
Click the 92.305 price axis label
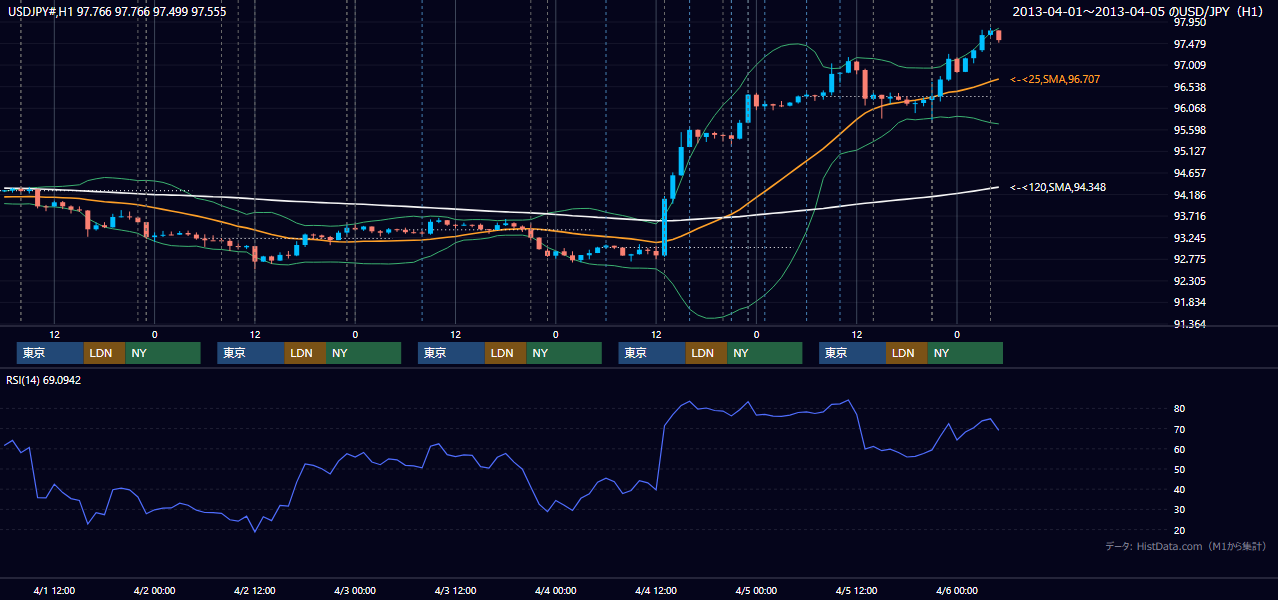pyautogui.click(x=1188, y=281)
